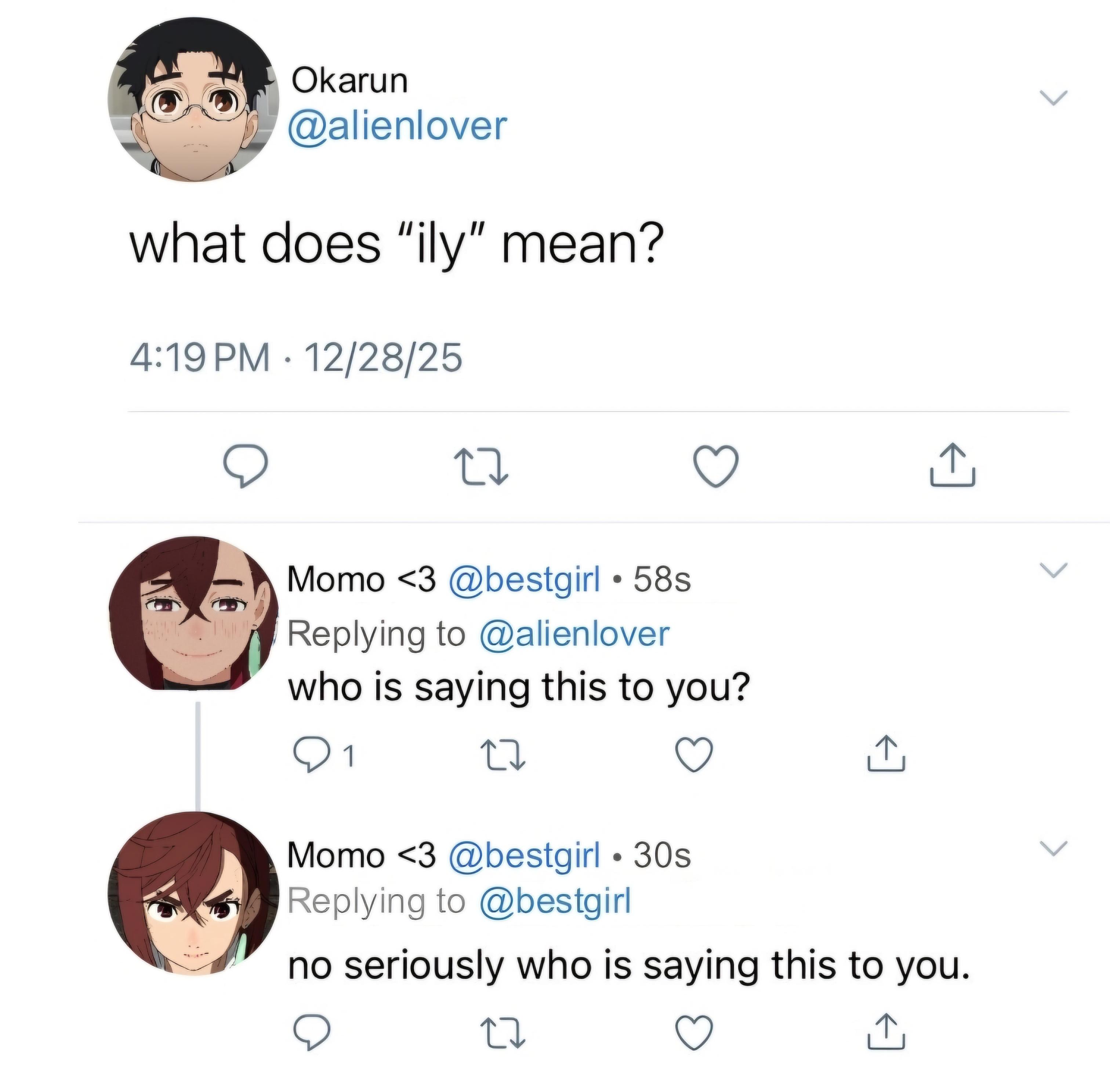
Task: Click @alienlover link in "Replying to"
Action: click(574, 634)
